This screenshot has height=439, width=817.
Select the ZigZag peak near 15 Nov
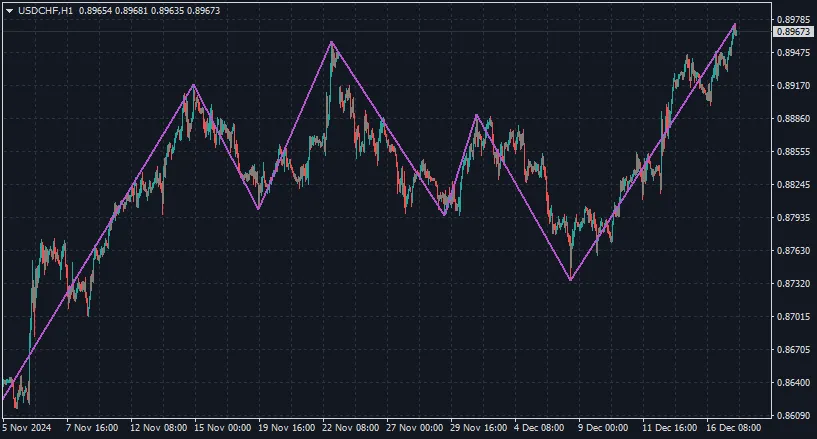pos(193,86)
